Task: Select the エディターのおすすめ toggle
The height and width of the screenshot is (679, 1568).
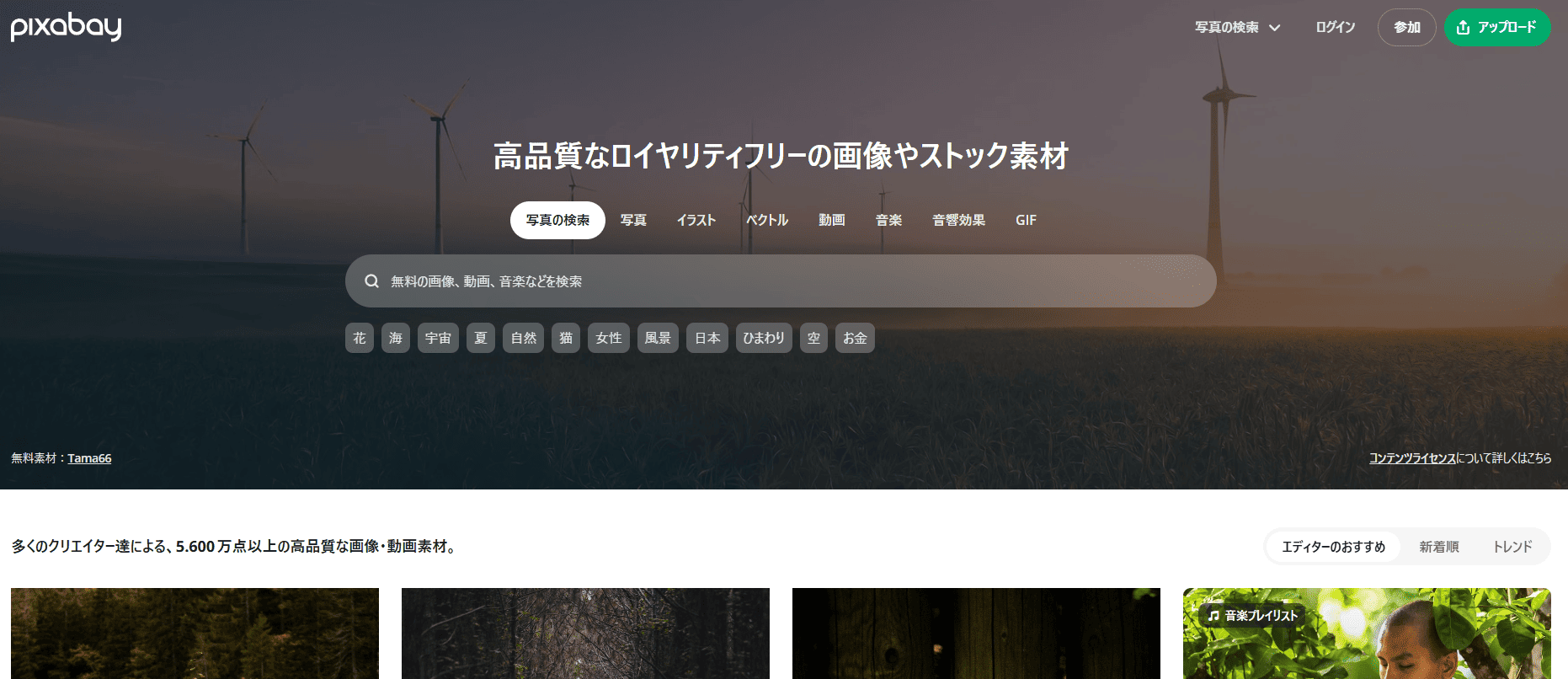Action: [1333, 547]
